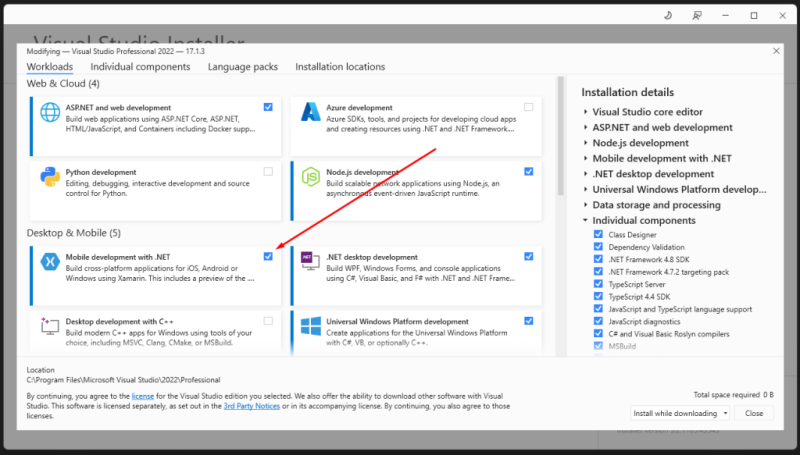The image size is (800, 455).
Task: Click the Azure development logo icon
Action: click(311, 112)
